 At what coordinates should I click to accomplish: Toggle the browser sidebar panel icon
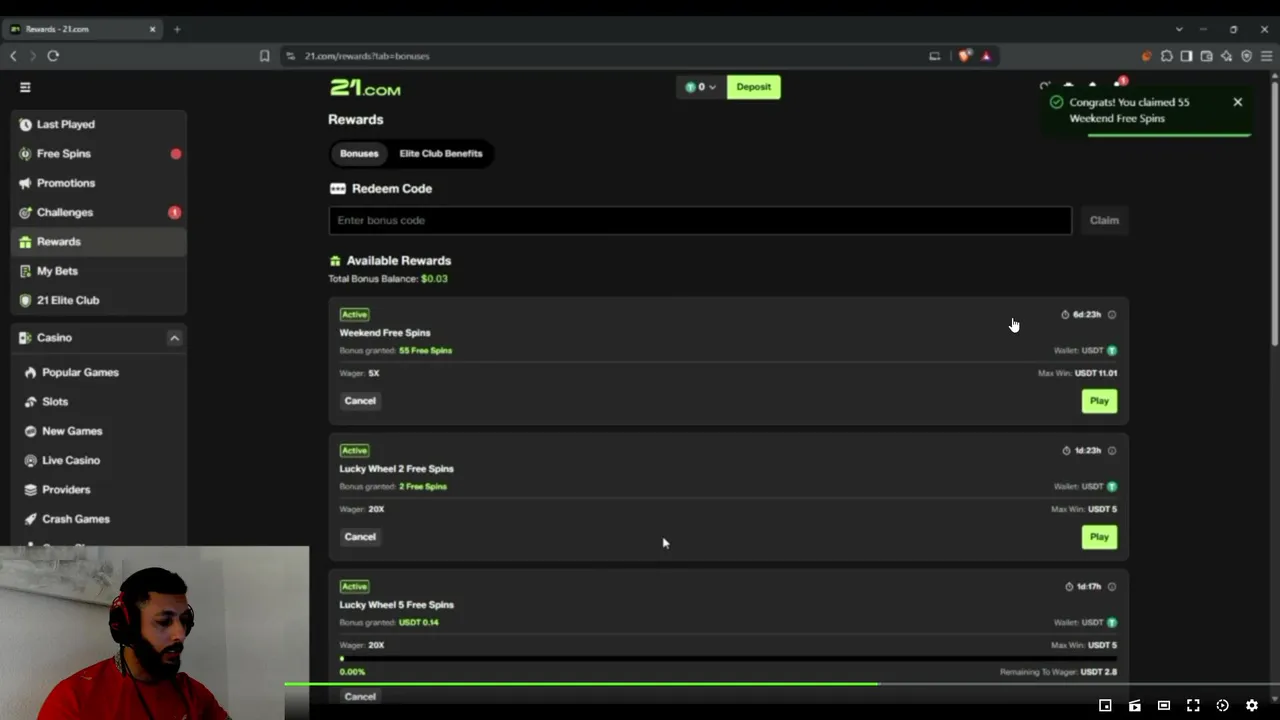point(1186,56)
